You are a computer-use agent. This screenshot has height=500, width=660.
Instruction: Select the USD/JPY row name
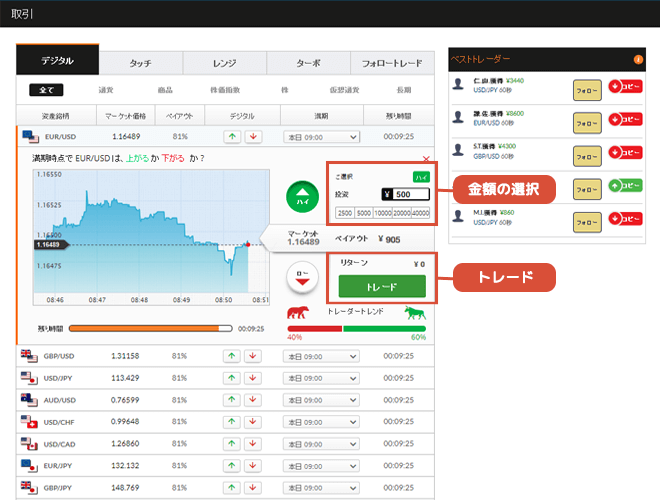pos(58,378)
